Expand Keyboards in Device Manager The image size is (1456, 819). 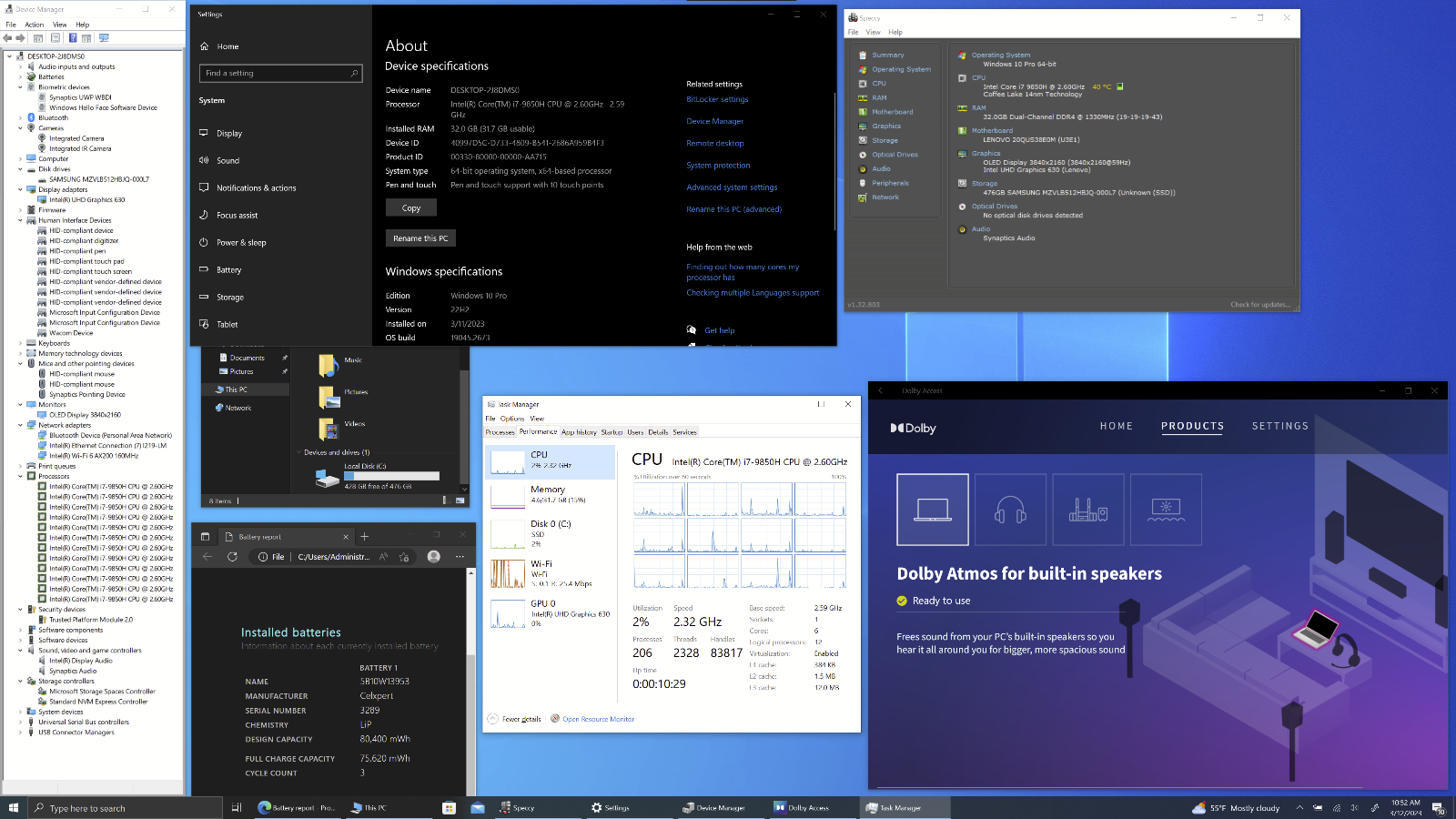[x=21, y=343]
